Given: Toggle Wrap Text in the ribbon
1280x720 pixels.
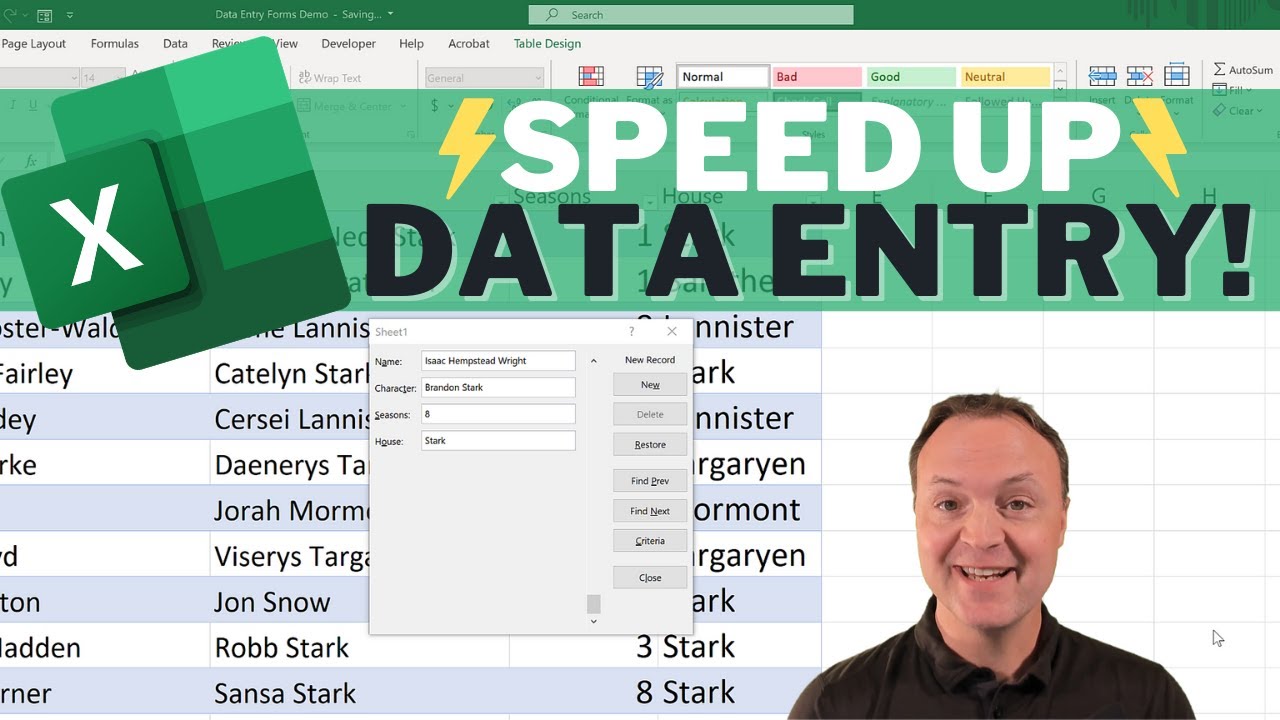Looking at the screenshot, I should click(329, 78).
